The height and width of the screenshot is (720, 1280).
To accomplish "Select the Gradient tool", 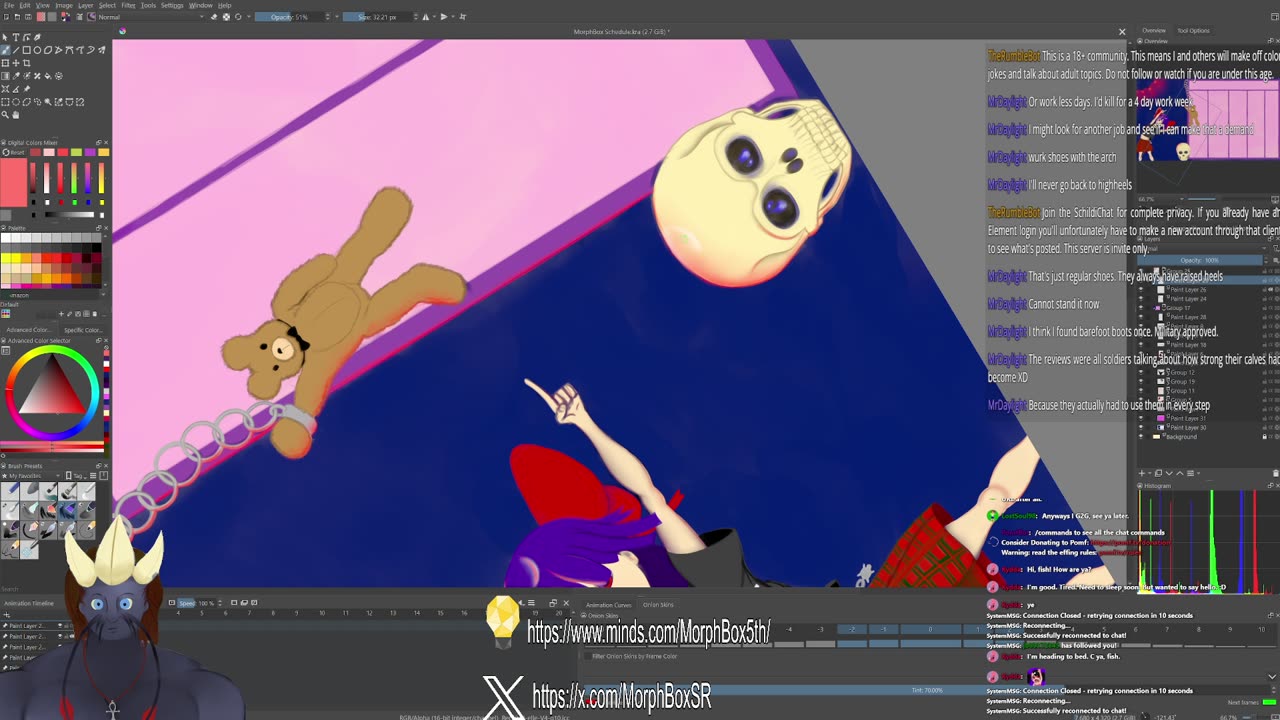I will [x=5, y=76].
